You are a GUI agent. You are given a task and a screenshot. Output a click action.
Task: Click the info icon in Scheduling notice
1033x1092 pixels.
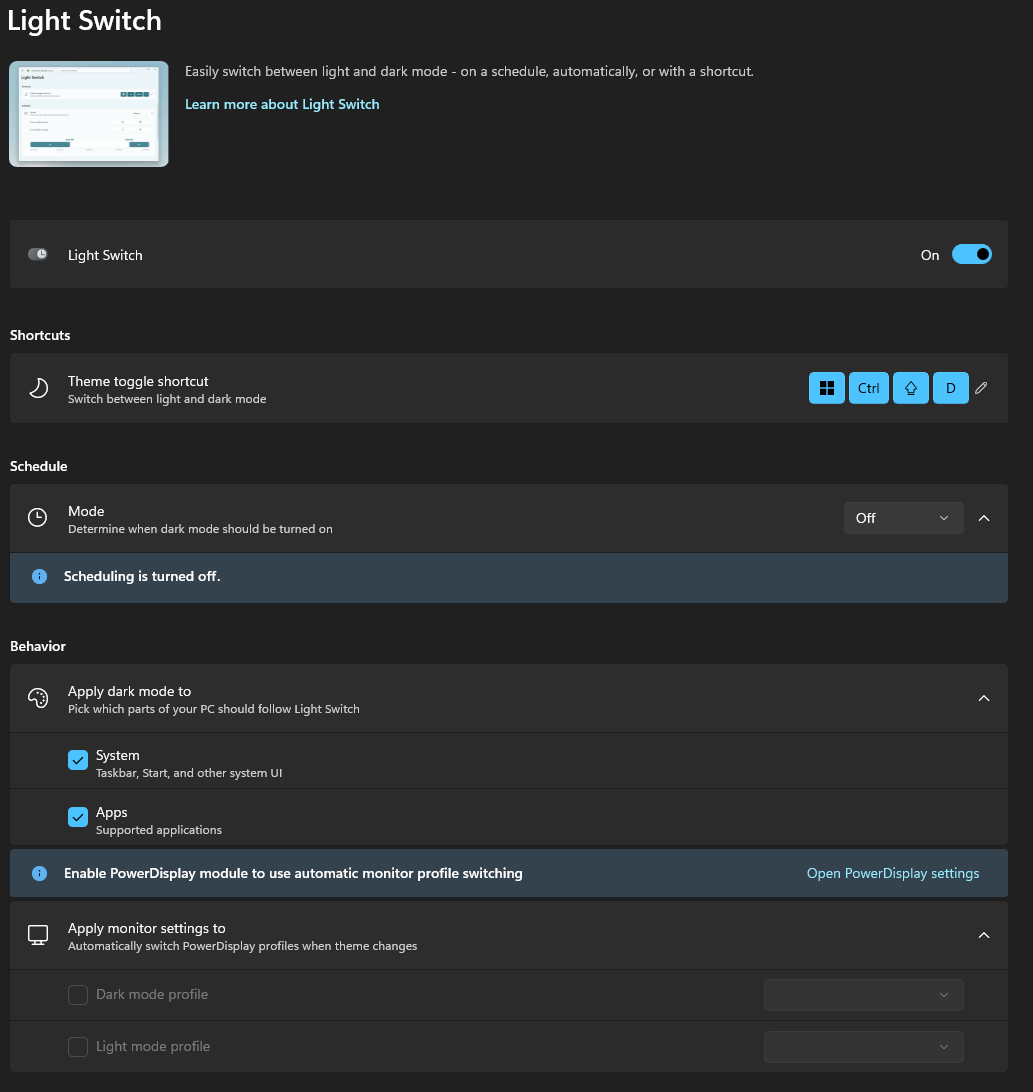tap(40, 577)
